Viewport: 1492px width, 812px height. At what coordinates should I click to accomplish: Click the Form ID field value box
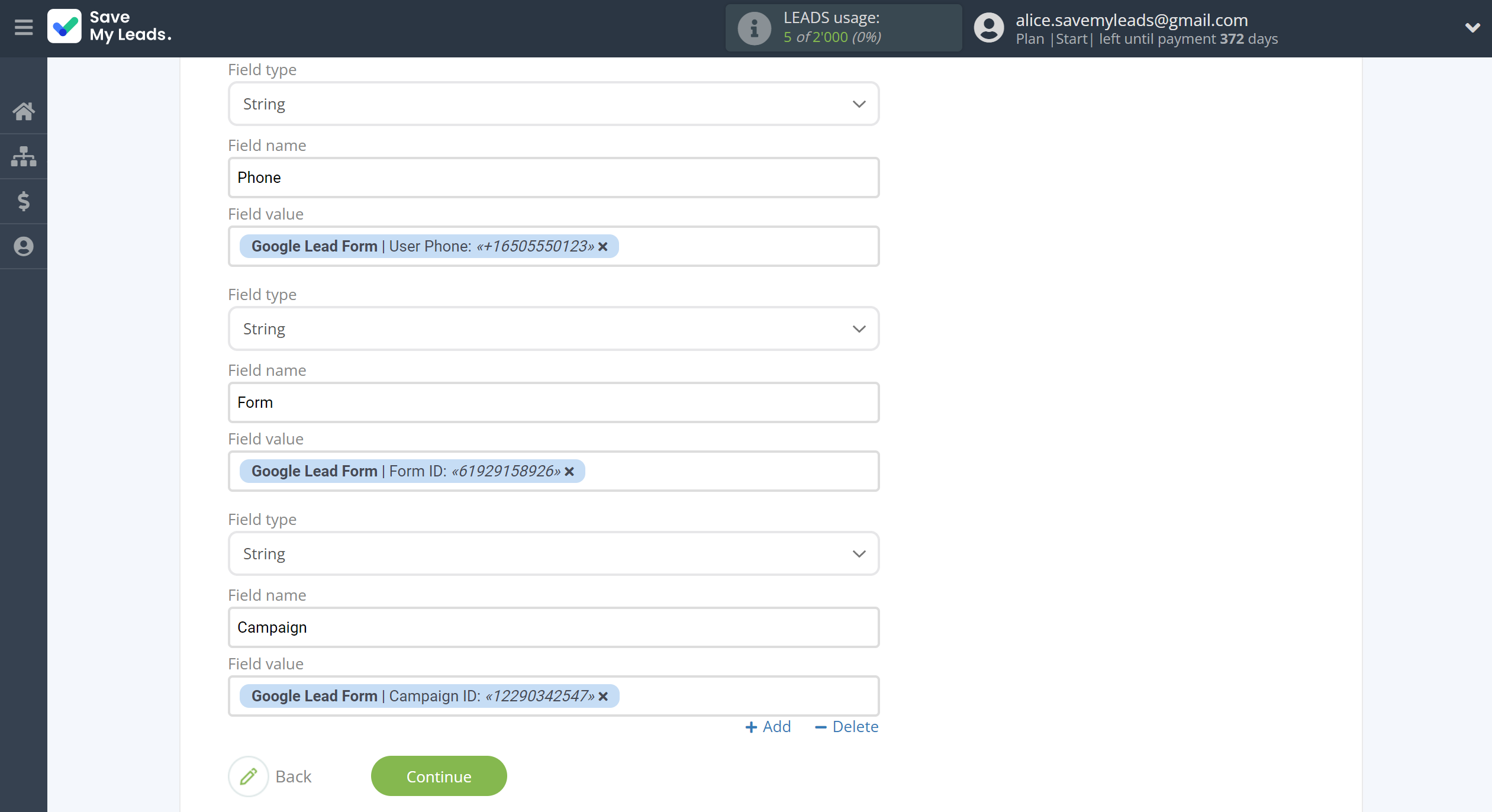[553, 471]
